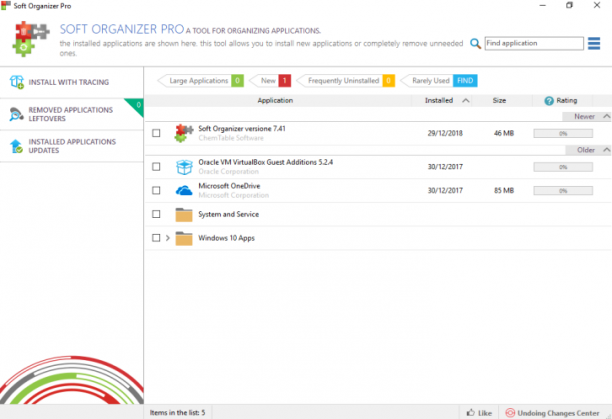Click the System and Service folder icon
Screen dimensions: 612x419
(x=184, y=214)
